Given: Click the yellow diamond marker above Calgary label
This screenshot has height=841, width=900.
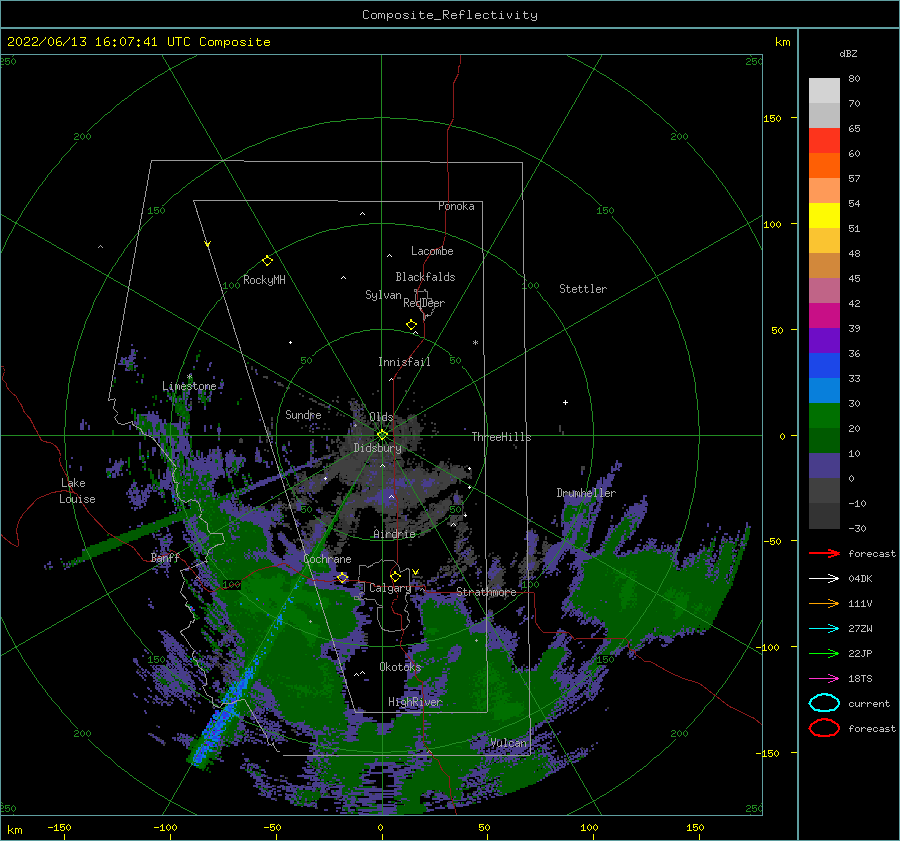Looking at the screenshot, I should click(x=395, y=576).
